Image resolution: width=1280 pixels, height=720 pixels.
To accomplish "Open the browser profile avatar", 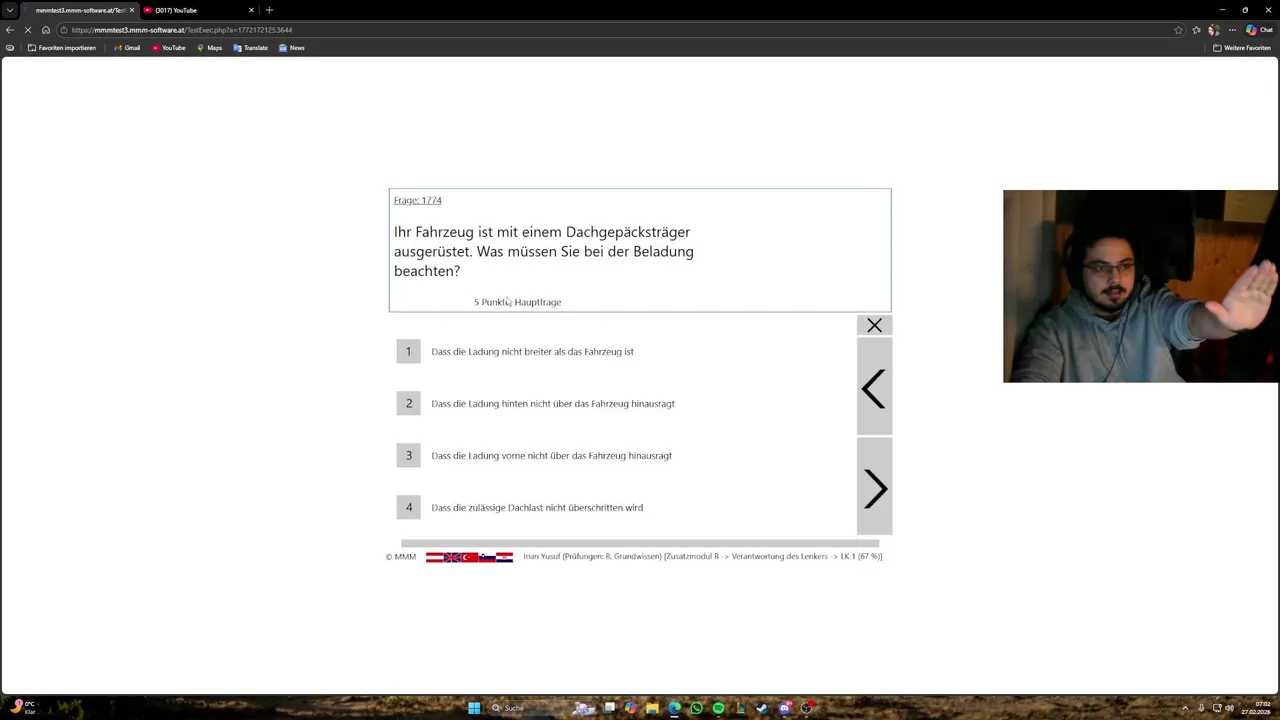I will point(1214,30).
